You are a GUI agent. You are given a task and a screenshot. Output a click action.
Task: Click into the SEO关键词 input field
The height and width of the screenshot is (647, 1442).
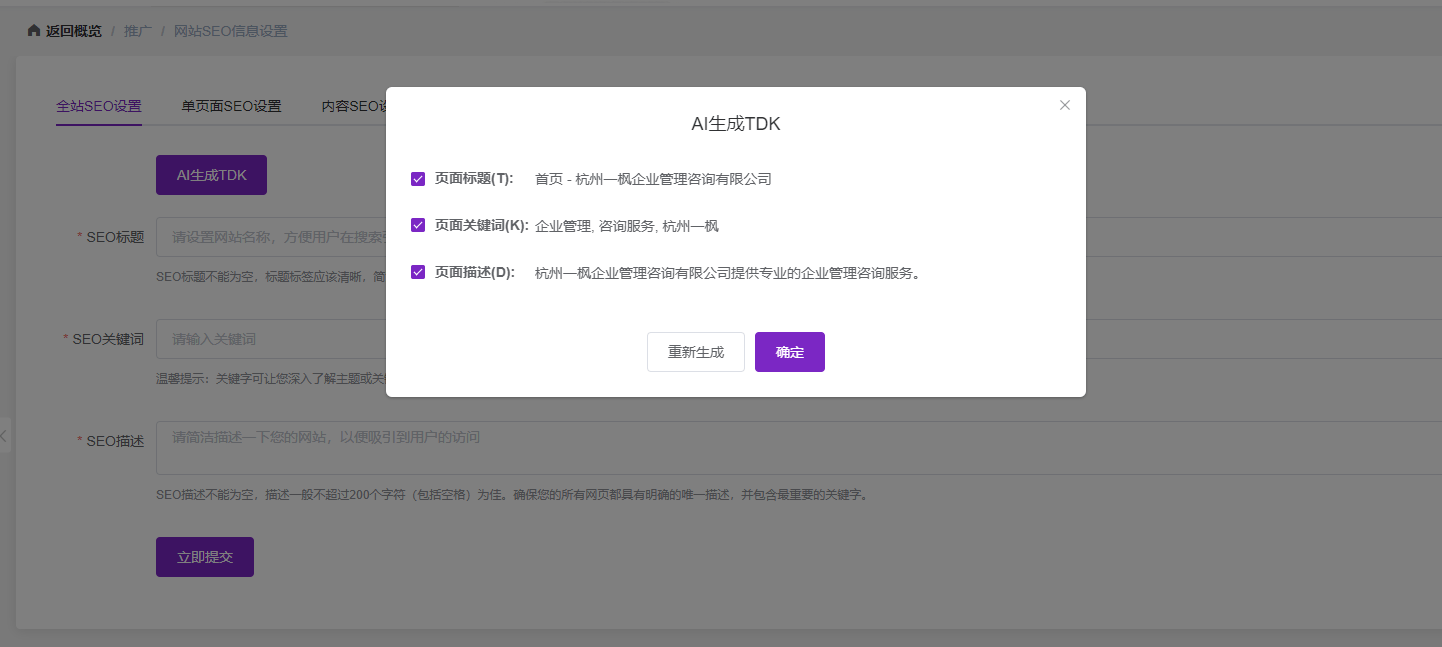click(x=270, y=339)
